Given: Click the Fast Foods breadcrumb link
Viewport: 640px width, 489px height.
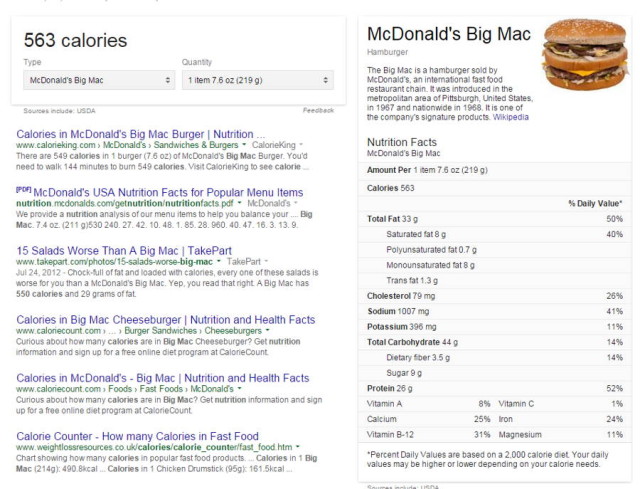Looking at the screenshot, I should (161, 389).
